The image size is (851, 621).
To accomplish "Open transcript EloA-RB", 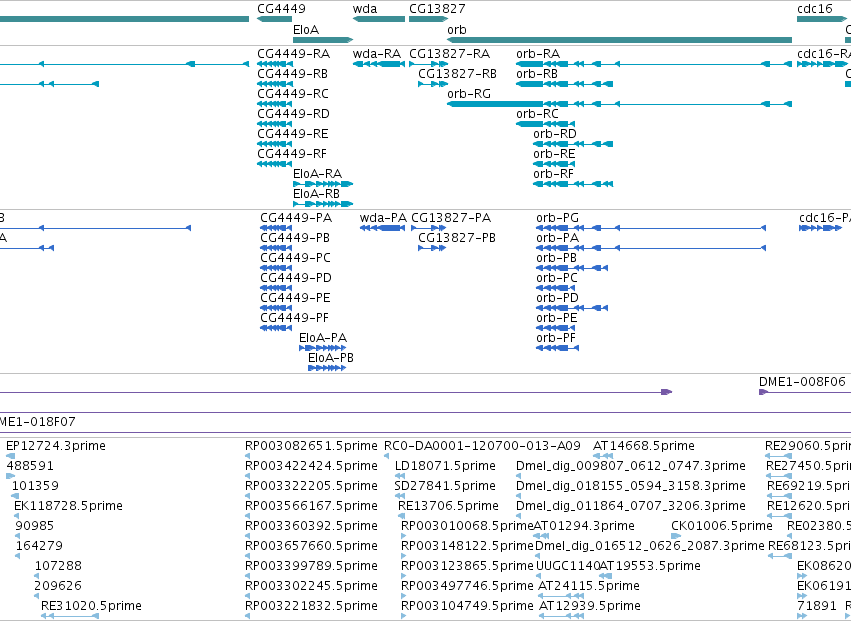I will pyautogui.click(x=316, y=194).
